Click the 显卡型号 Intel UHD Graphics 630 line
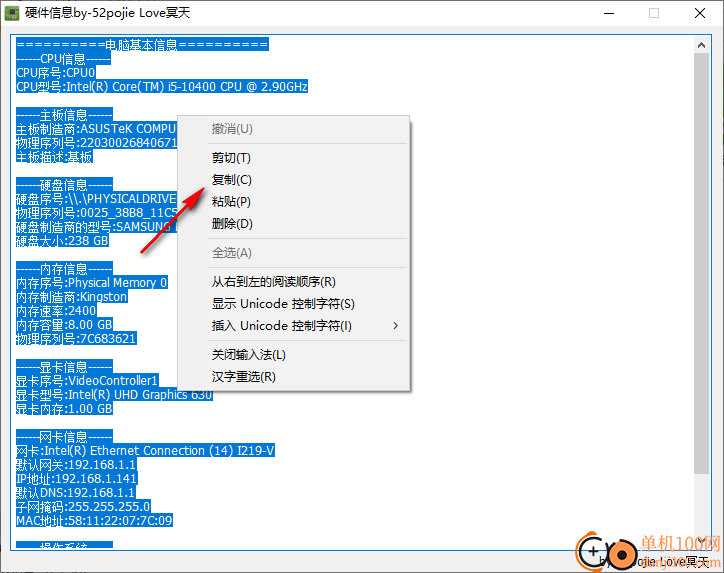 (x=115, y=395)
